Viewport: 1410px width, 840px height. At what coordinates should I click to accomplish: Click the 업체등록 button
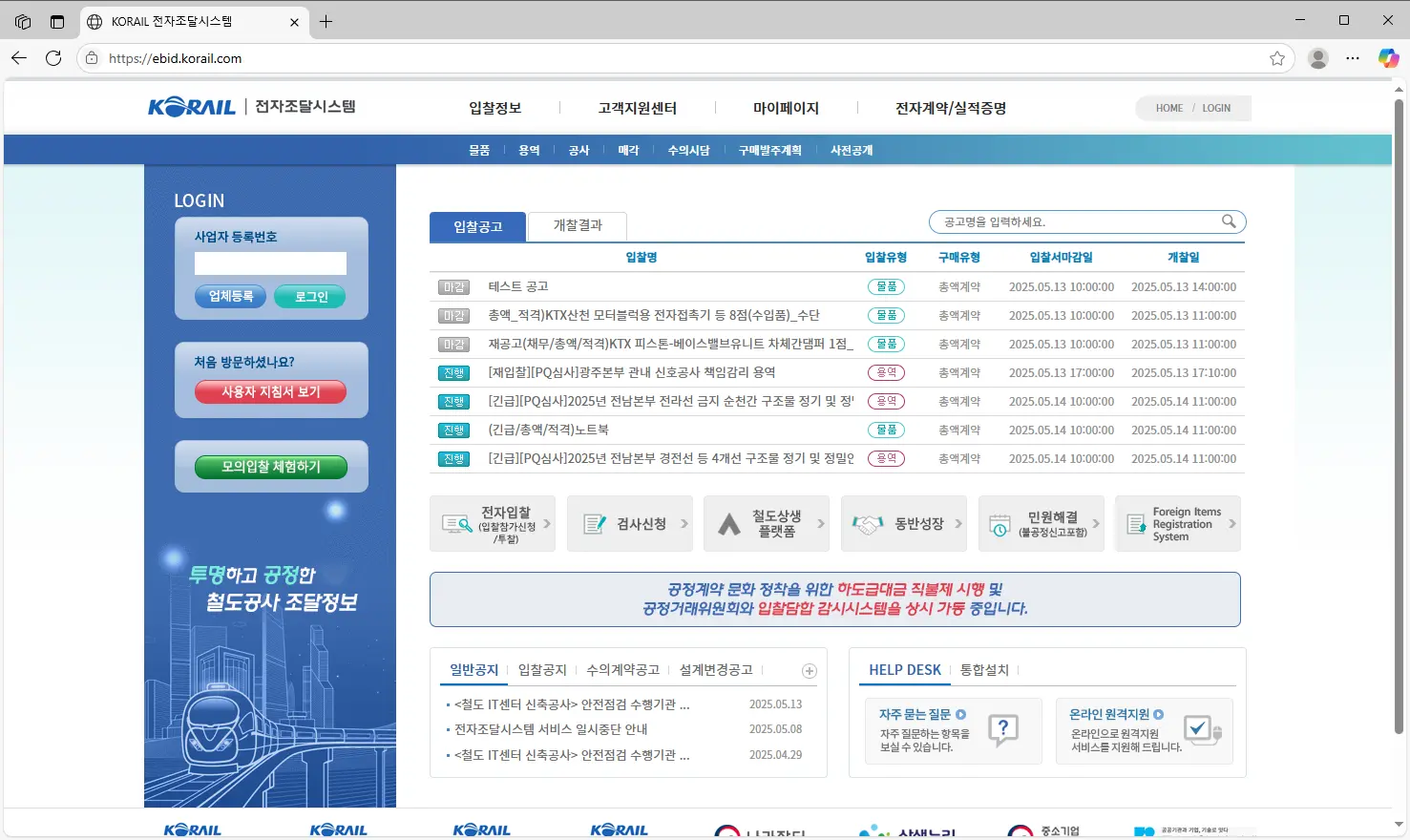point(231,297)
